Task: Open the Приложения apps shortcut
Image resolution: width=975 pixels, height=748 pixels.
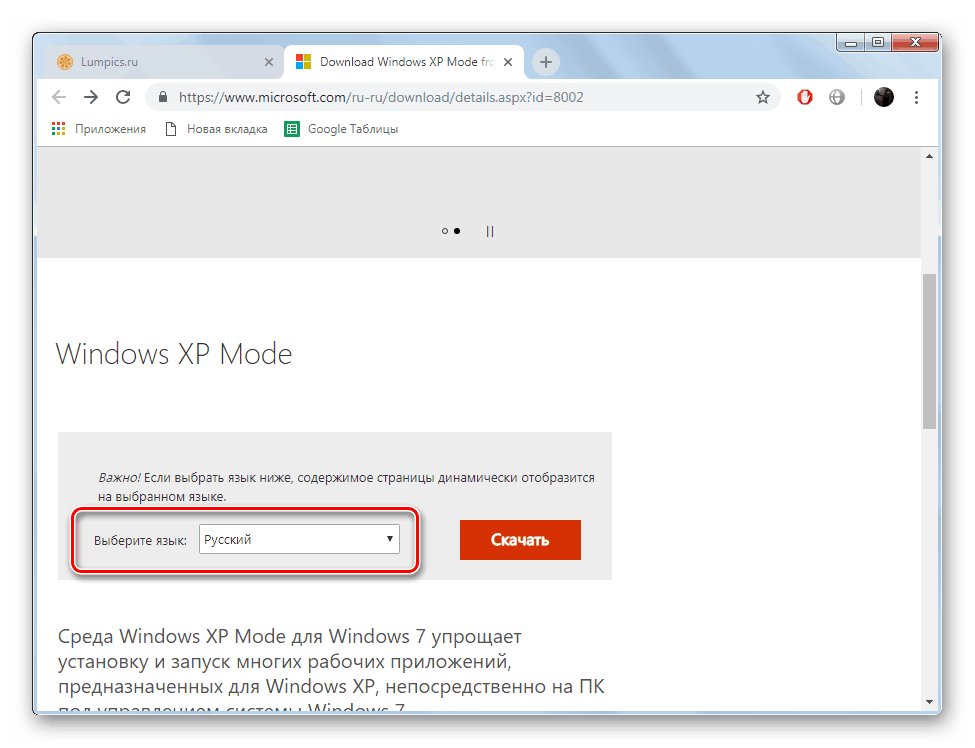Action: pyautogui.click(x=99, y=129)
